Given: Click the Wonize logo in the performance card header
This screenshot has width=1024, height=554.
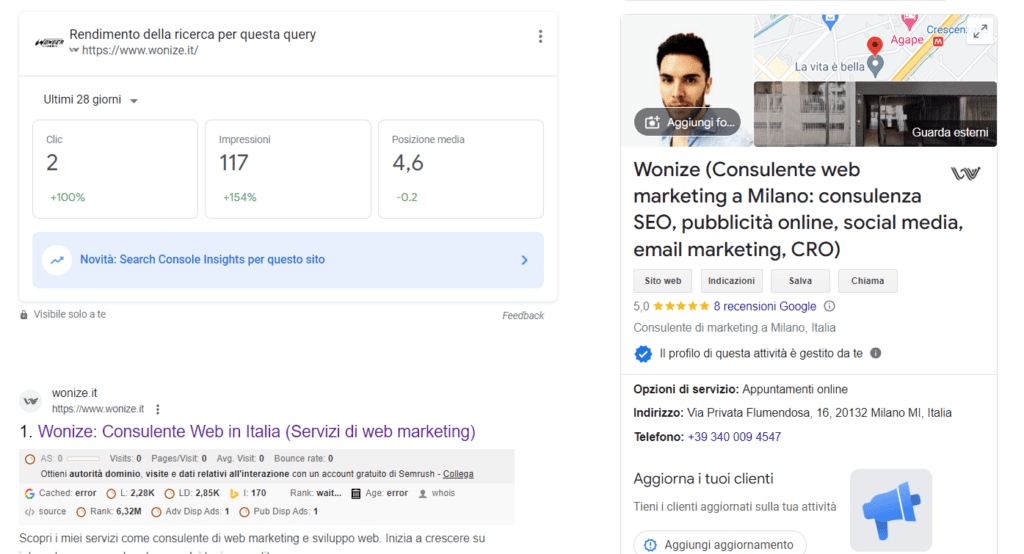Looking at the screenshot, I should coord(49,43).
